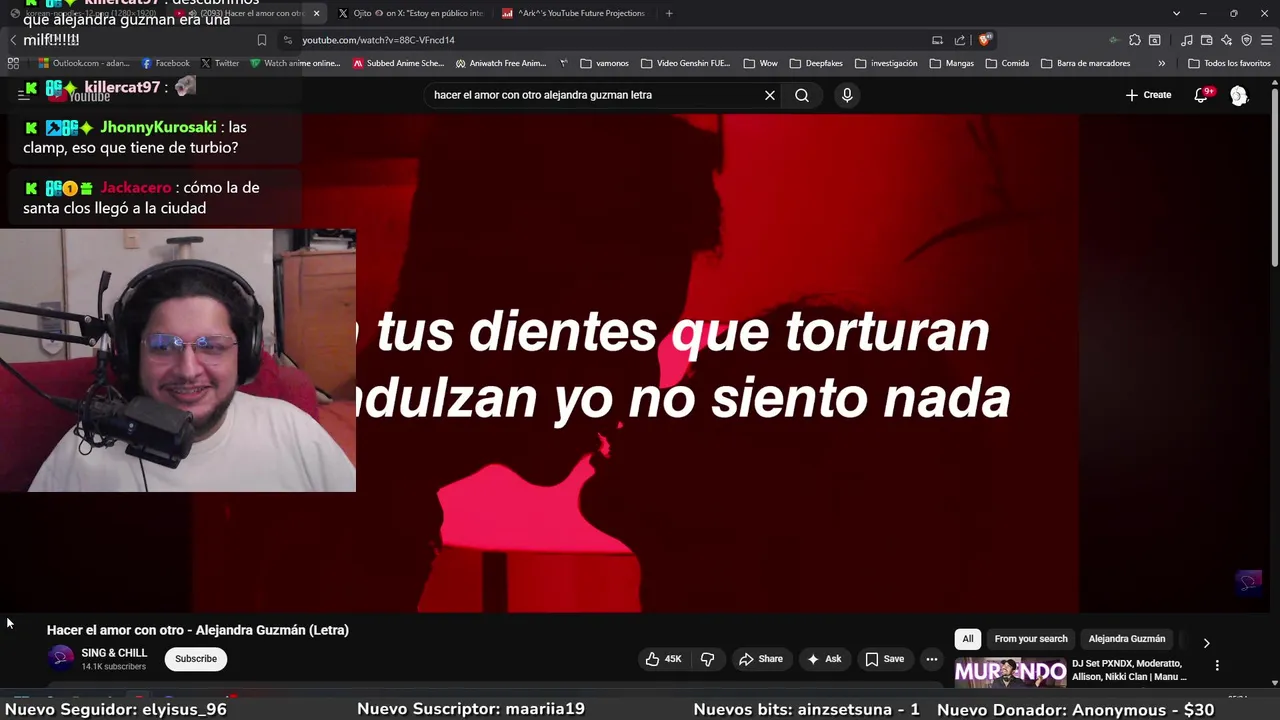Share the Alejandra Guzmán video
The image size is (1280, 720).
point(760,659)
